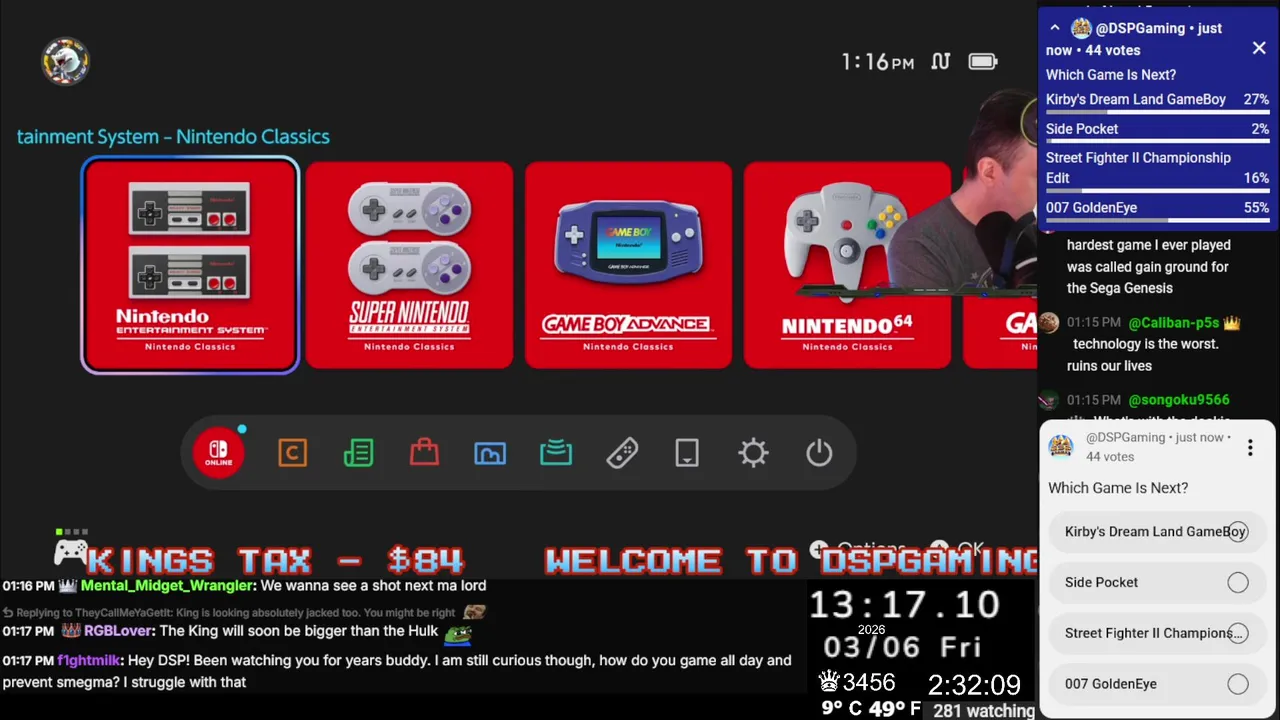This screenshot has height=720, width=1280.
Task: Close the poll results banner
Action: 1259,48
